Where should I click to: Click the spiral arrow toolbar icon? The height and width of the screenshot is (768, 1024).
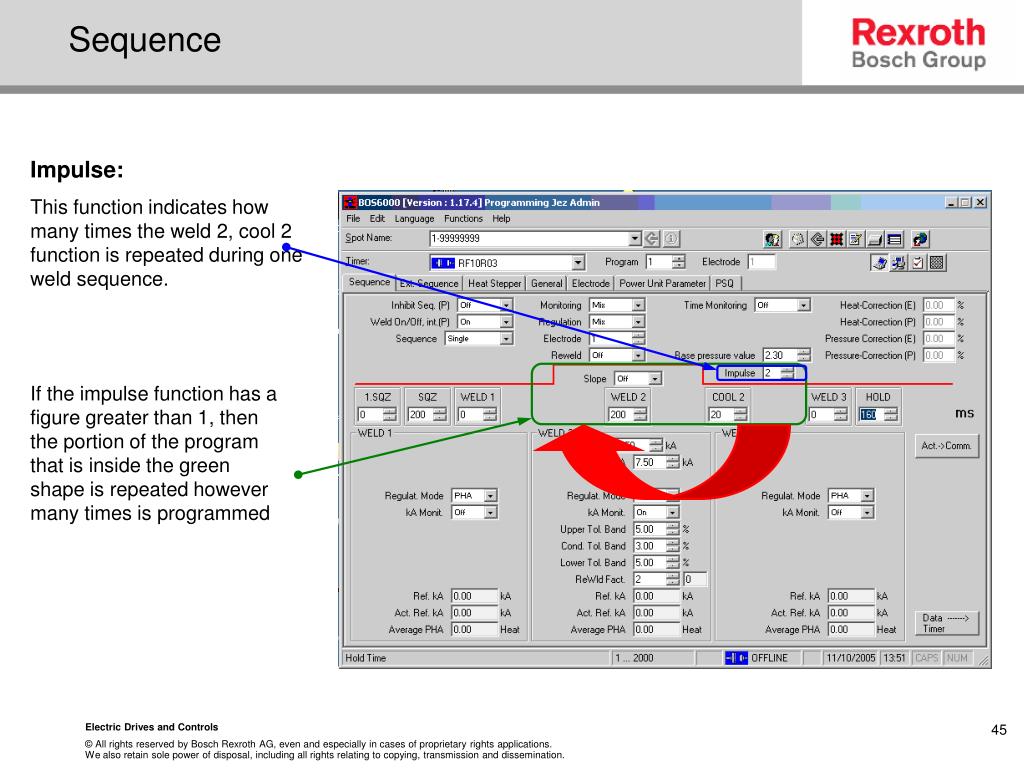coord(817,240)
